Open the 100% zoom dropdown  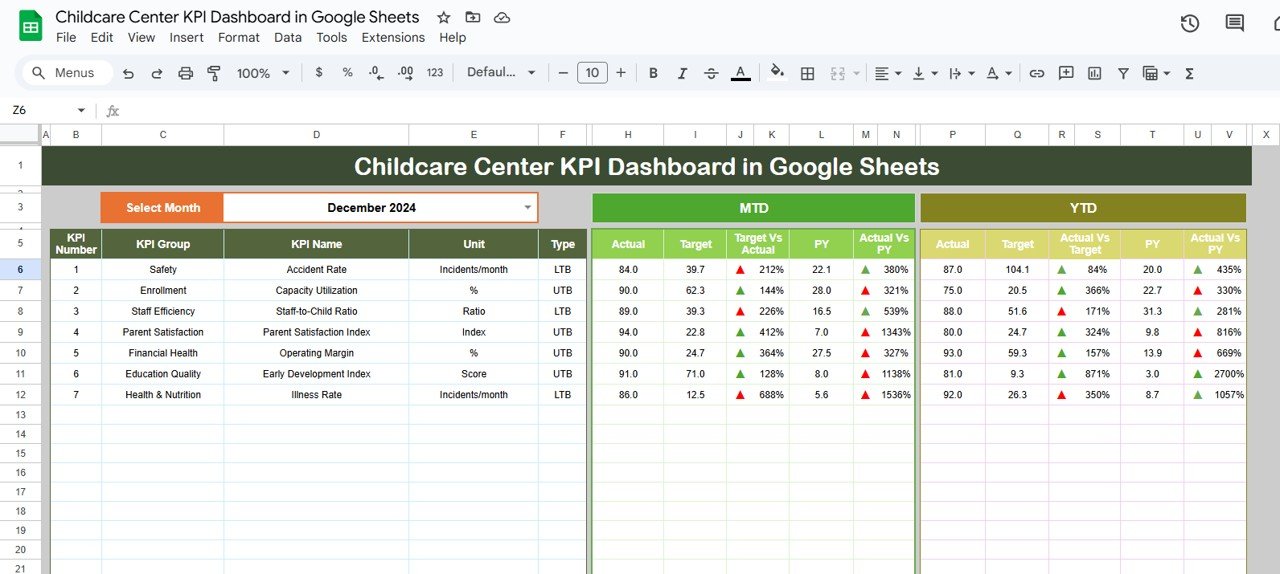pos(263,73)
